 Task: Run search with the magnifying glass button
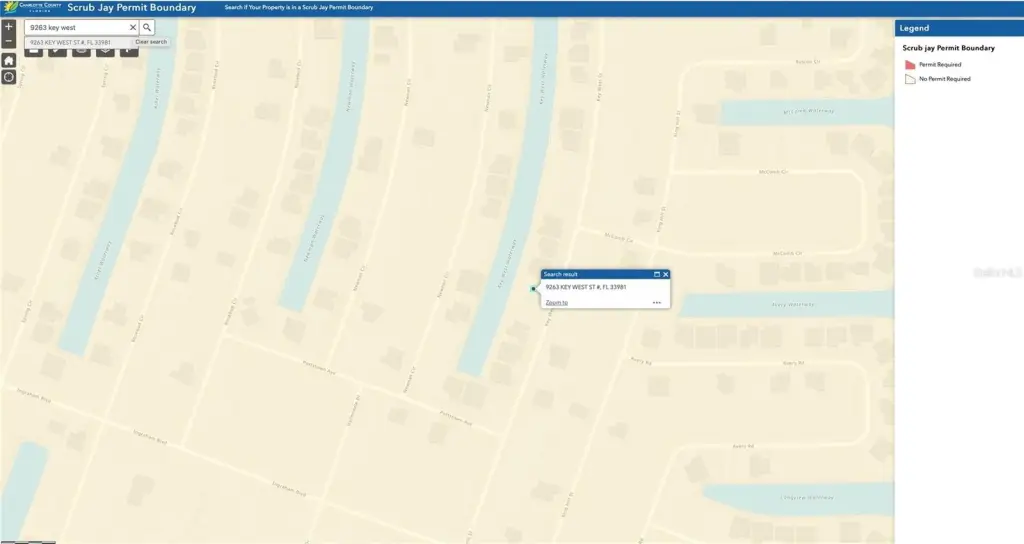[x=147, y=28]
